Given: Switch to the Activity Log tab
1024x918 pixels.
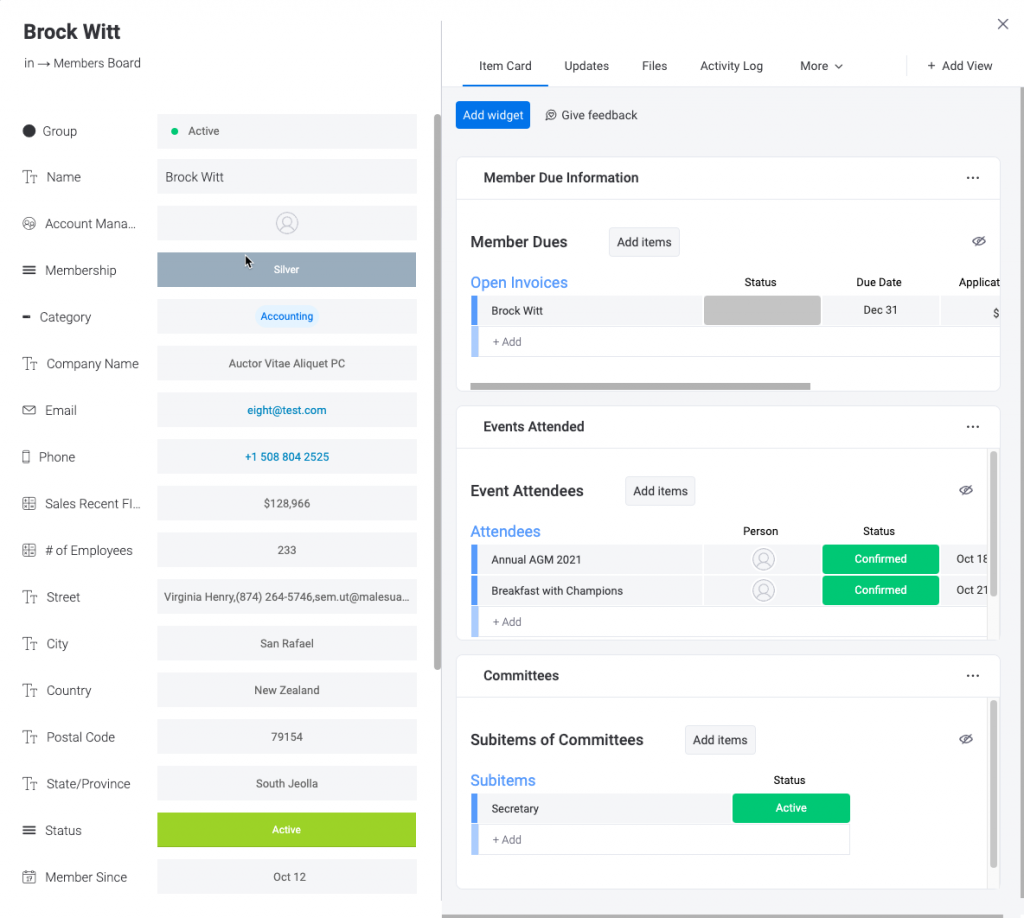Looking at the screenshot, I should click(x=731, y=66).
